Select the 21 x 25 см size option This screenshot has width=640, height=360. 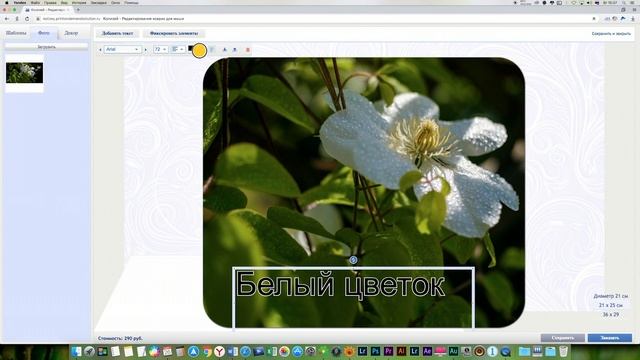click(x=611, y=305)
